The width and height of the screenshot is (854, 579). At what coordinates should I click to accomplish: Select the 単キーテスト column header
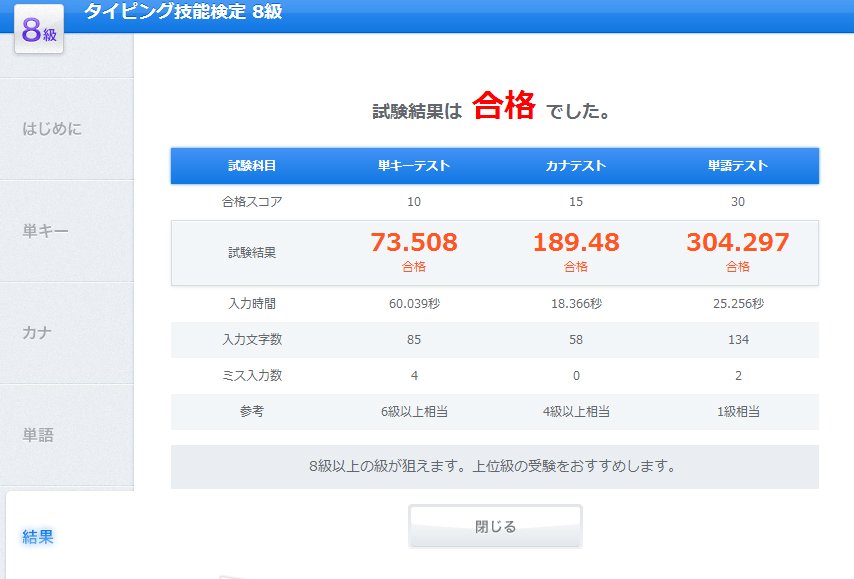coord(417,166)
